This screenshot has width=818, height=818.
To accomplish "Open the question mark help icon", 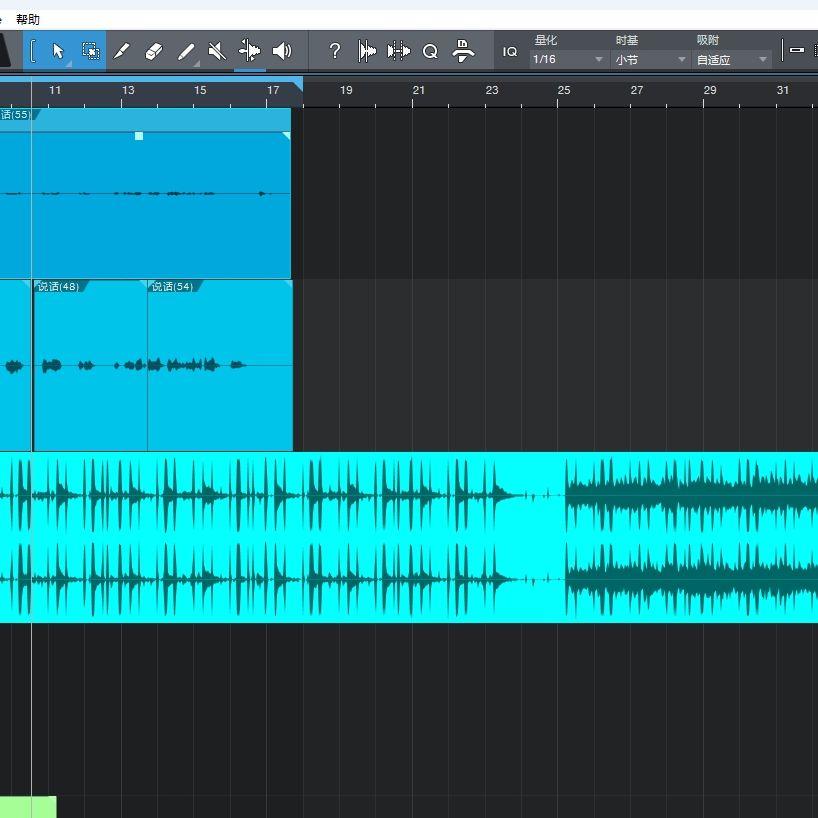I will 335,51.
